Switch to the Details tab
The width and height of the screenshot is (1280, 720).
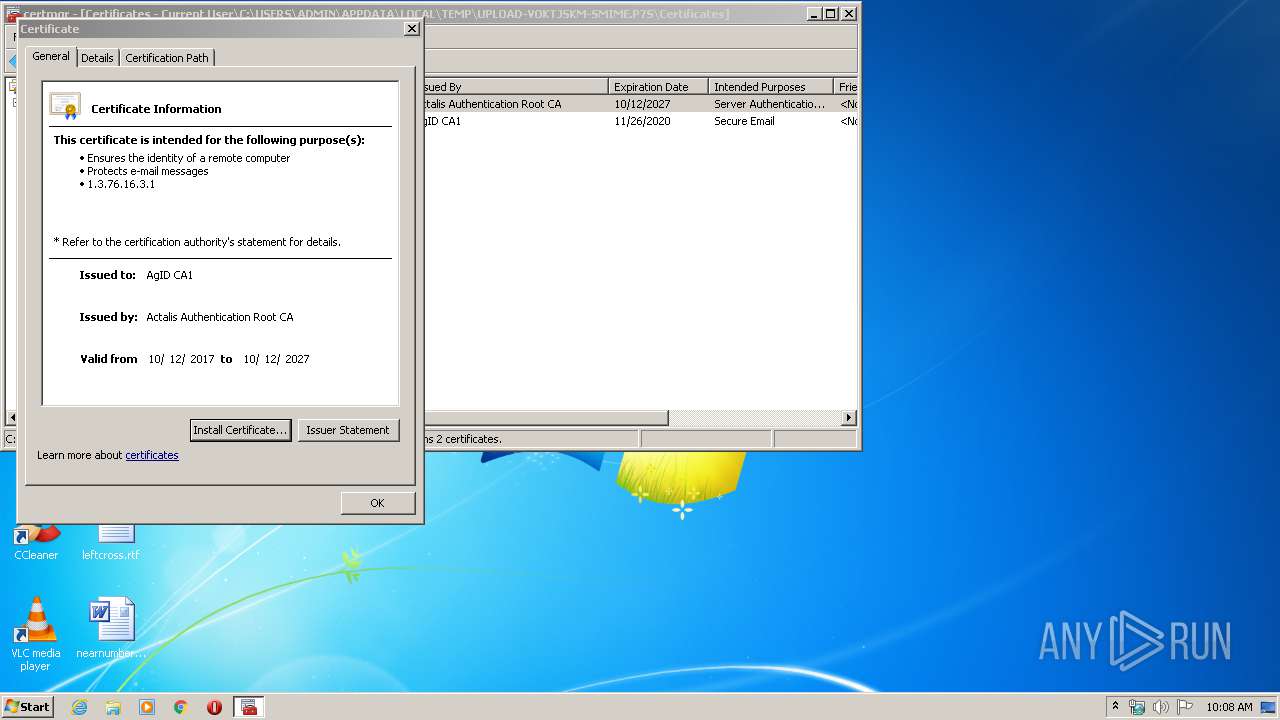[97, 58]
